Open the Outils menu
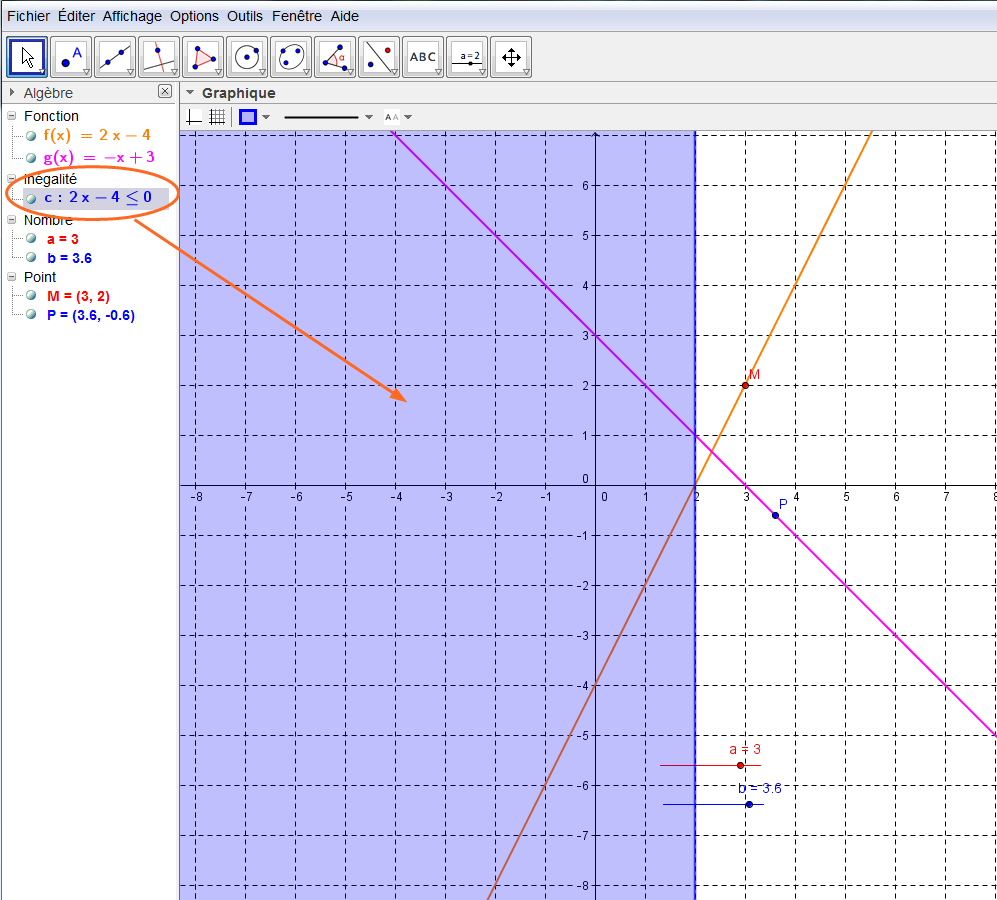The image size is (997, 900). (245, 16)
